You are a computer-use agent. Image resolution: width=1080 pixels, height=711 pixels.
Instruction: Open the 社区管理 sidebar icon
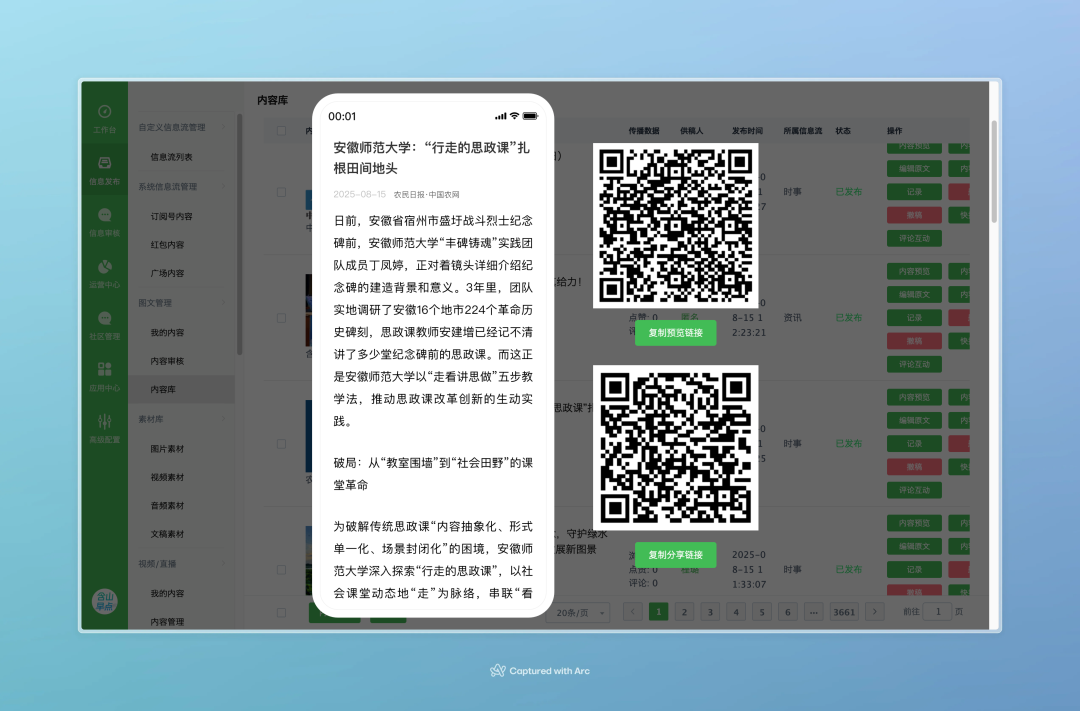point(104,324)
